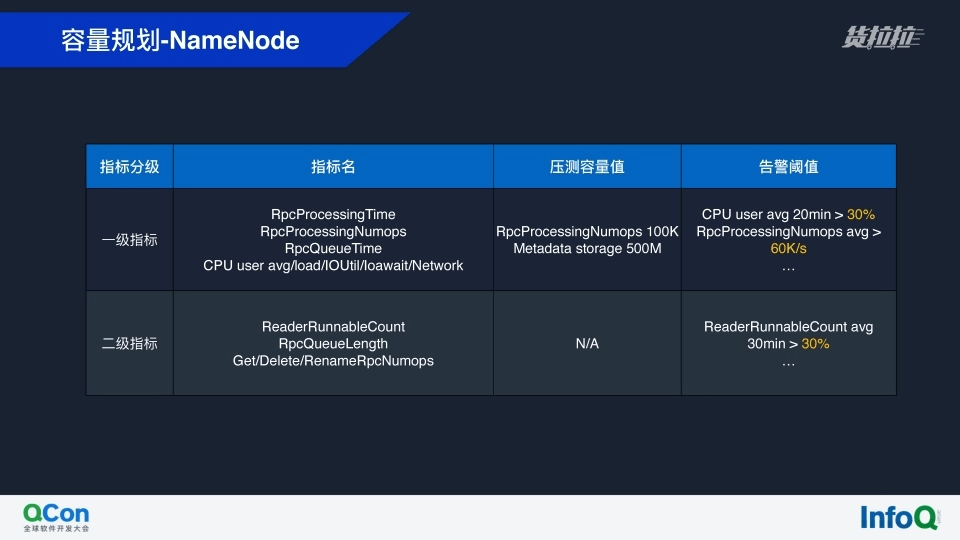Click the ReaderRunnableCount avg threshold line
960x540 pixels.
click(x=789, y=326)
